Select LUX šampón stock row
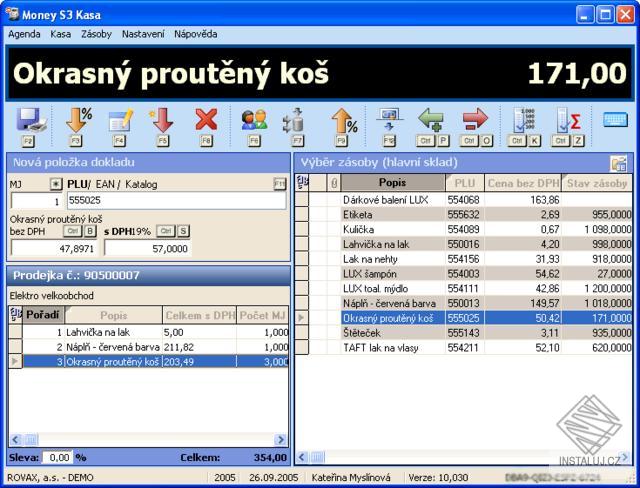This screenshot has height=488, width=640. point(464,273)
